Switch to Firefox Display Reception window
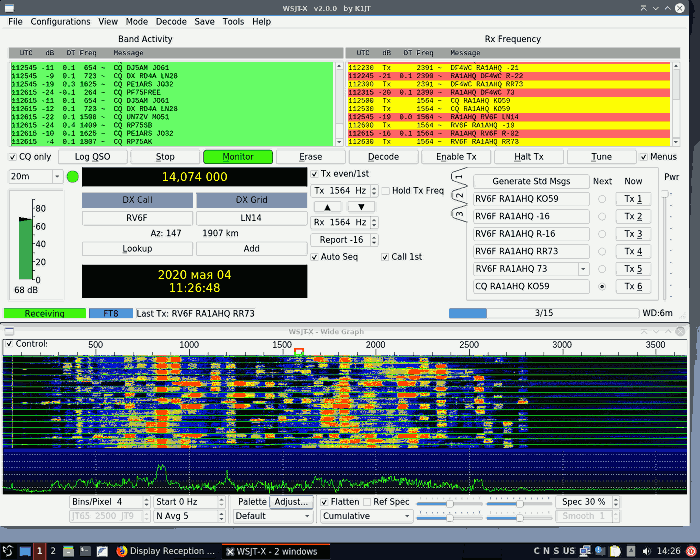Image resolution: width=700 pixels, height=560 pixels. [x=166, y=551]
